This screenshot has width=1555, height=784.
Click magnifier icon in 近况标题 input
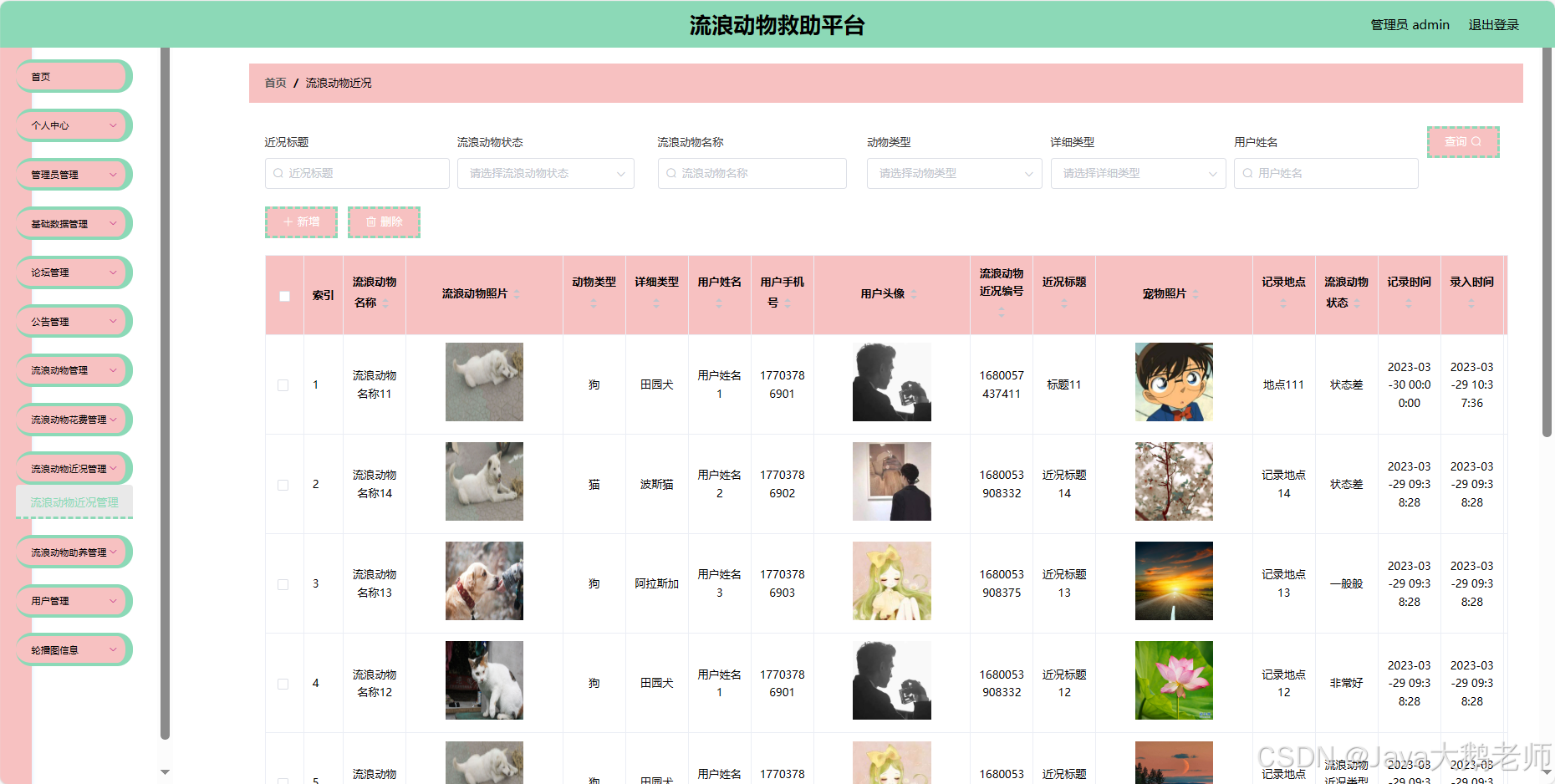[x=278, y=174]
